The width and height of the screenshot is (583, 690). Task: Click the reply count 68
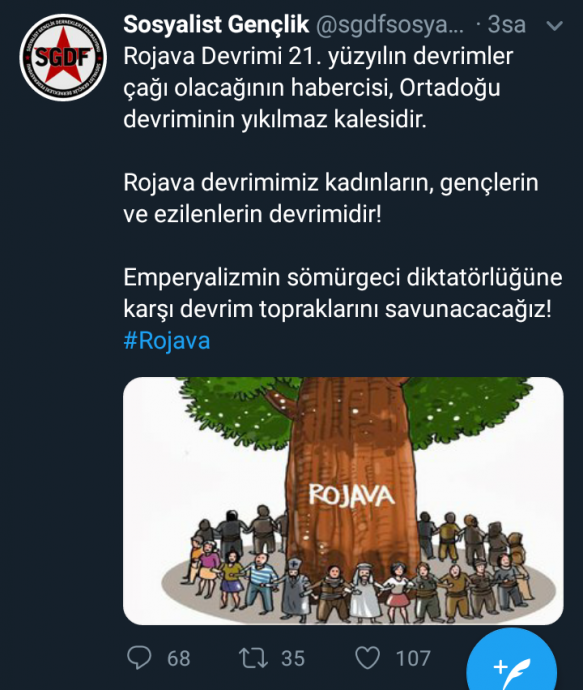[179, 658]
